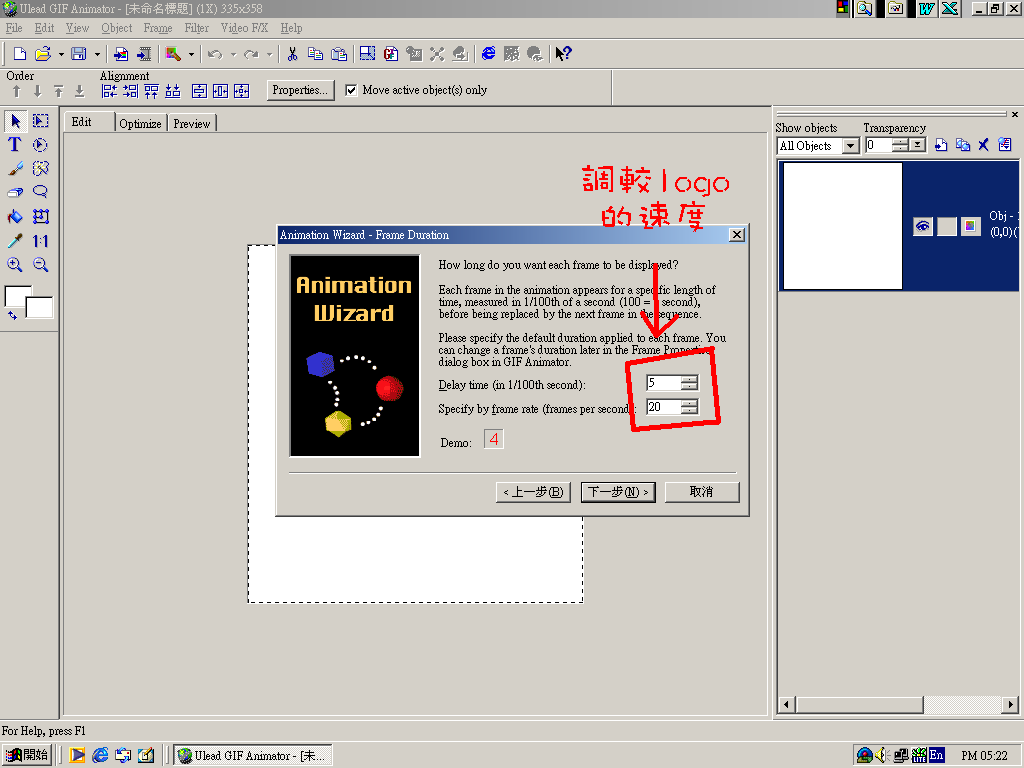Switch to the Preview tab
Viewport: 1024px width, 768px height.
[192, 123]
